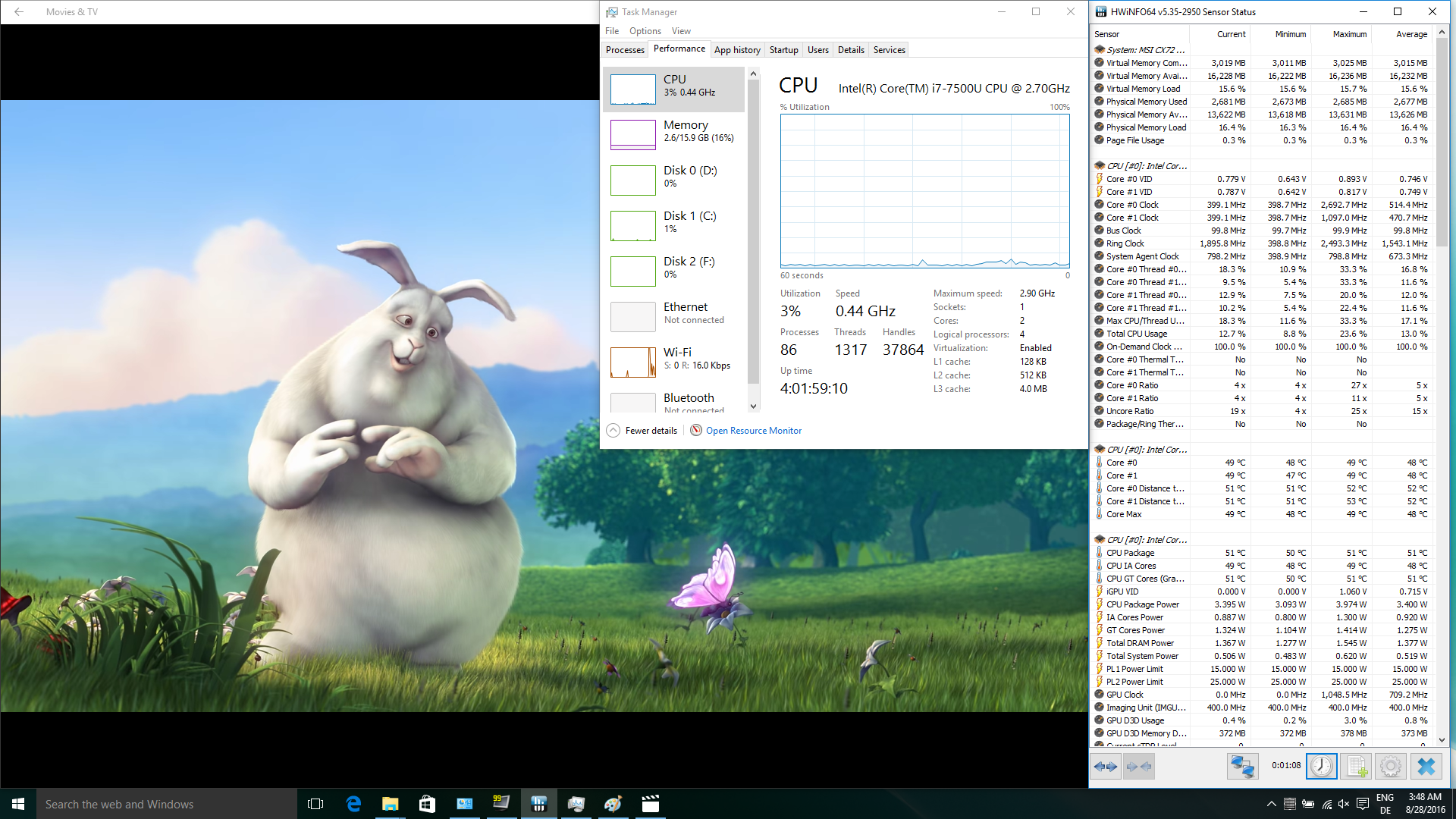Open the Options menu in Task Manager
This screenshot has height=819, width=1456.
[645, 31]
